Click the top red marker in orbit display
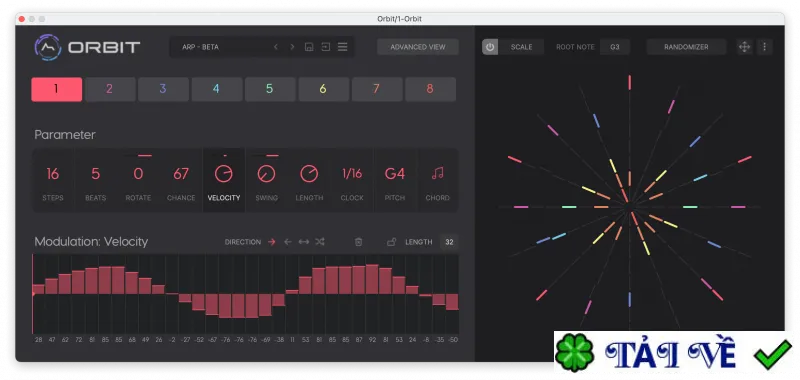Image resolution: width=800 pixels, height=380 pixels. pyautogui.click(x=630, y=82)
